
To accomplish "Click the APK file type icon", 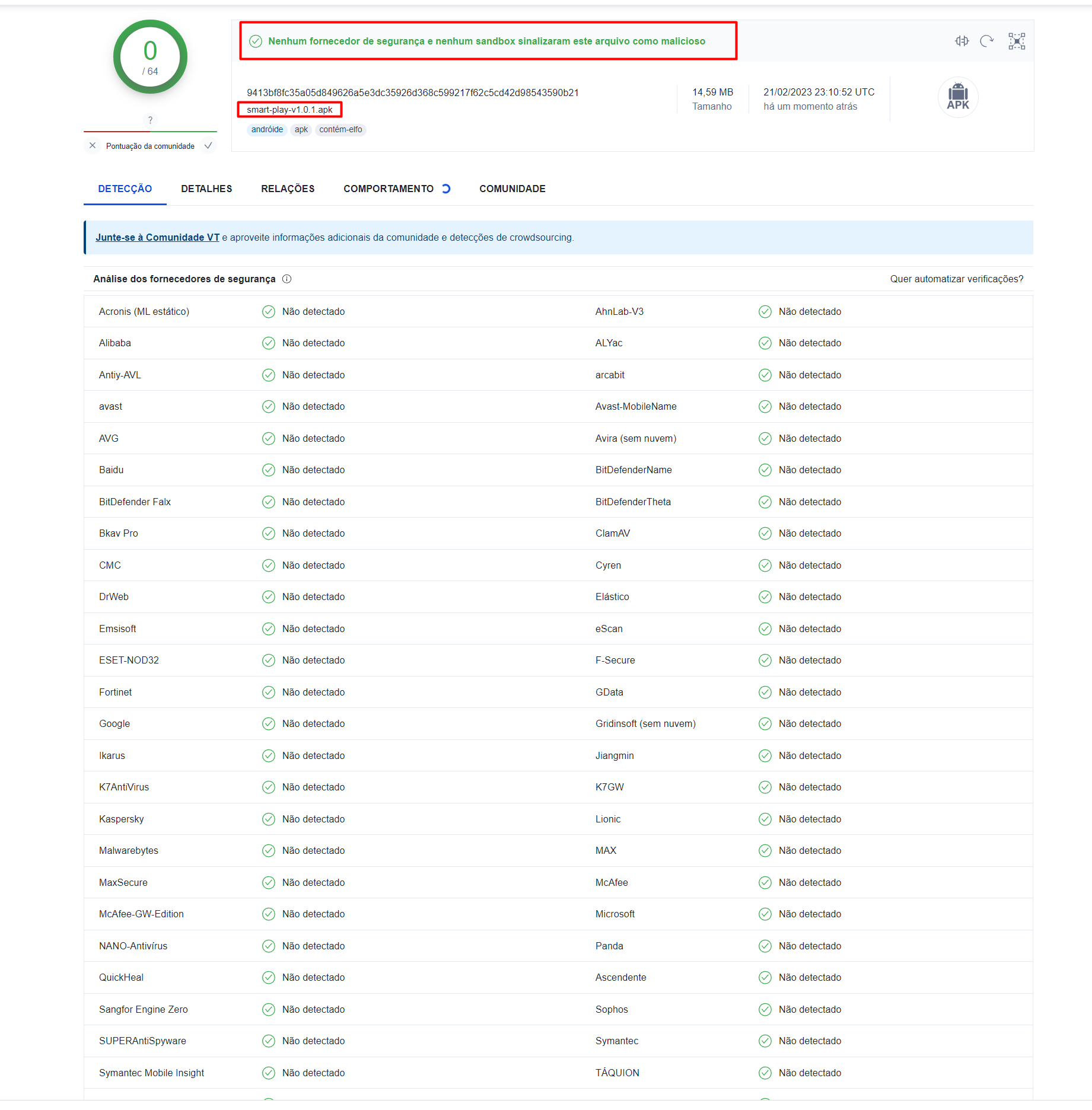I will (x=958, y=97).
